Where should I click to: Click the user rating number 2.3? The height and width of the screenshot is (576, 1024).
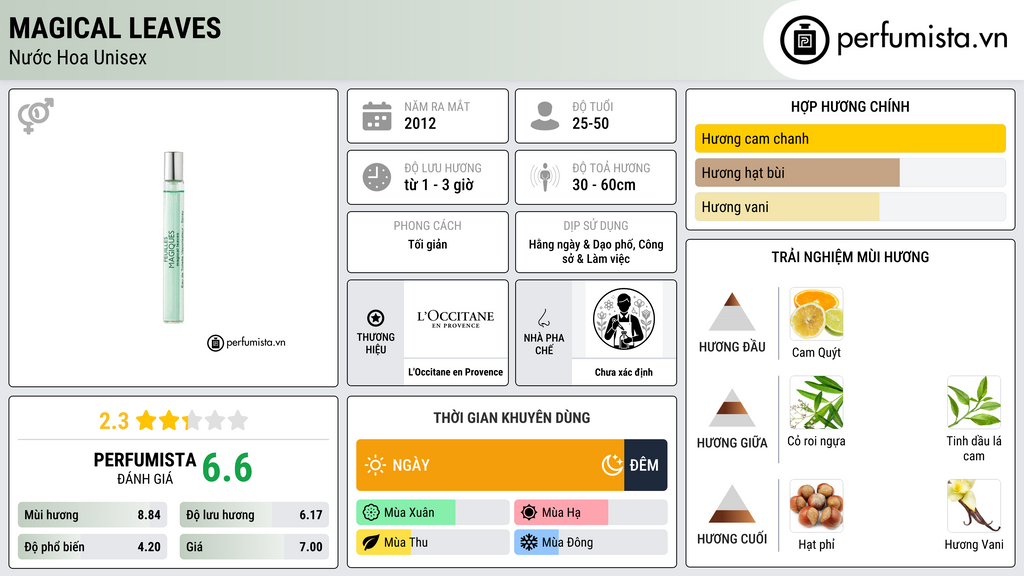click(114, 421)
